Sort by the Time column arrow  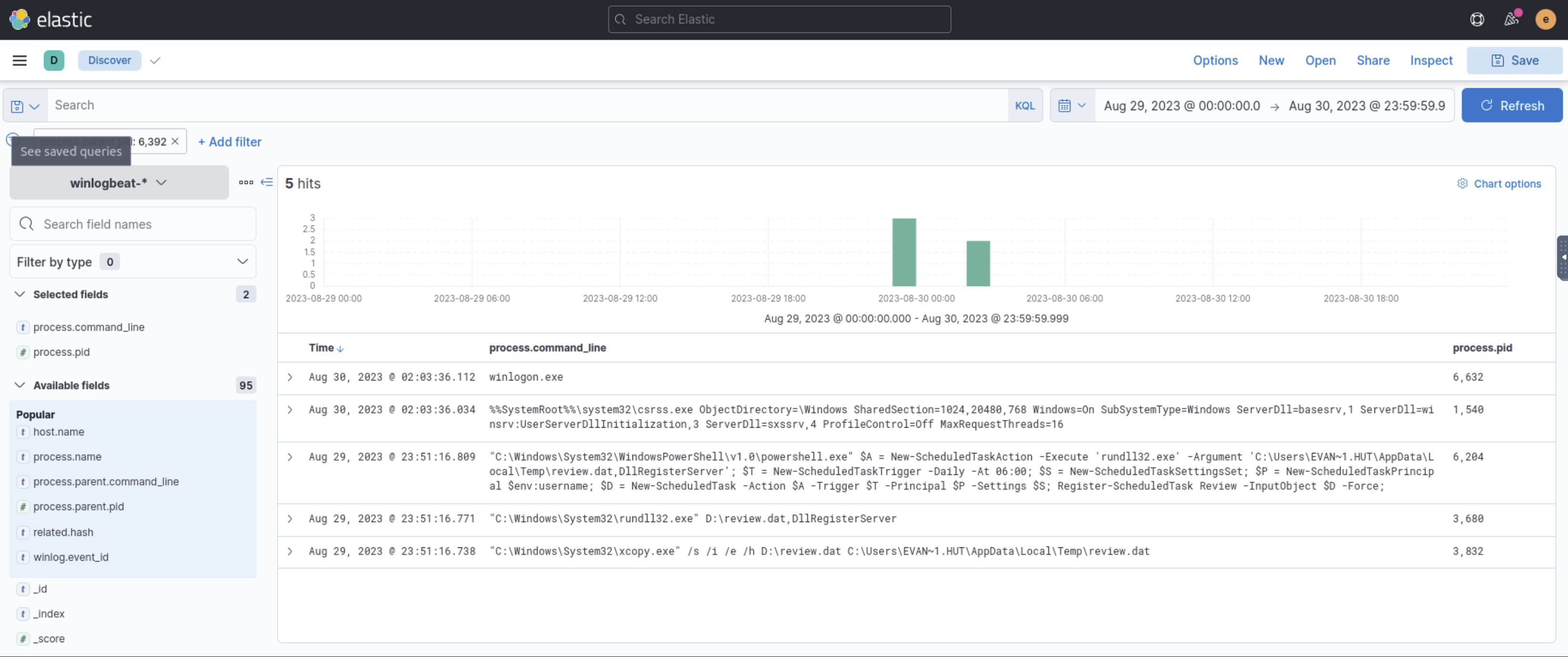(x=340, y=349)
